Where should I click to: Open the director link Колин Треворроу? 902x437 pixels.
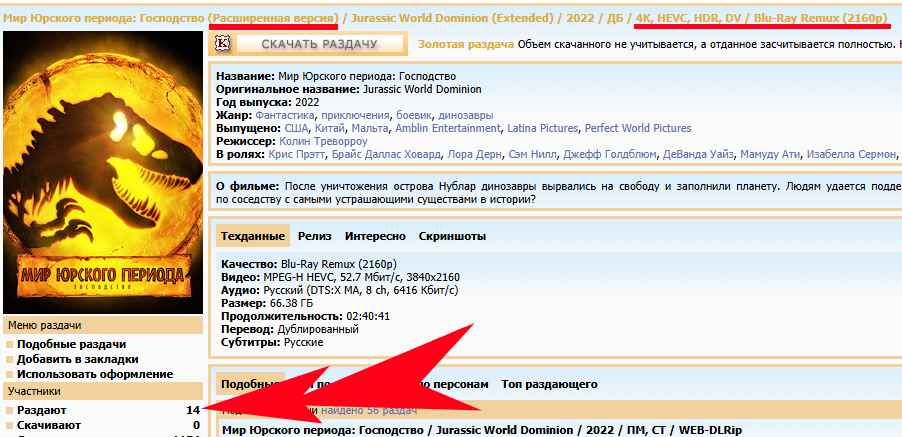(315, 141)
